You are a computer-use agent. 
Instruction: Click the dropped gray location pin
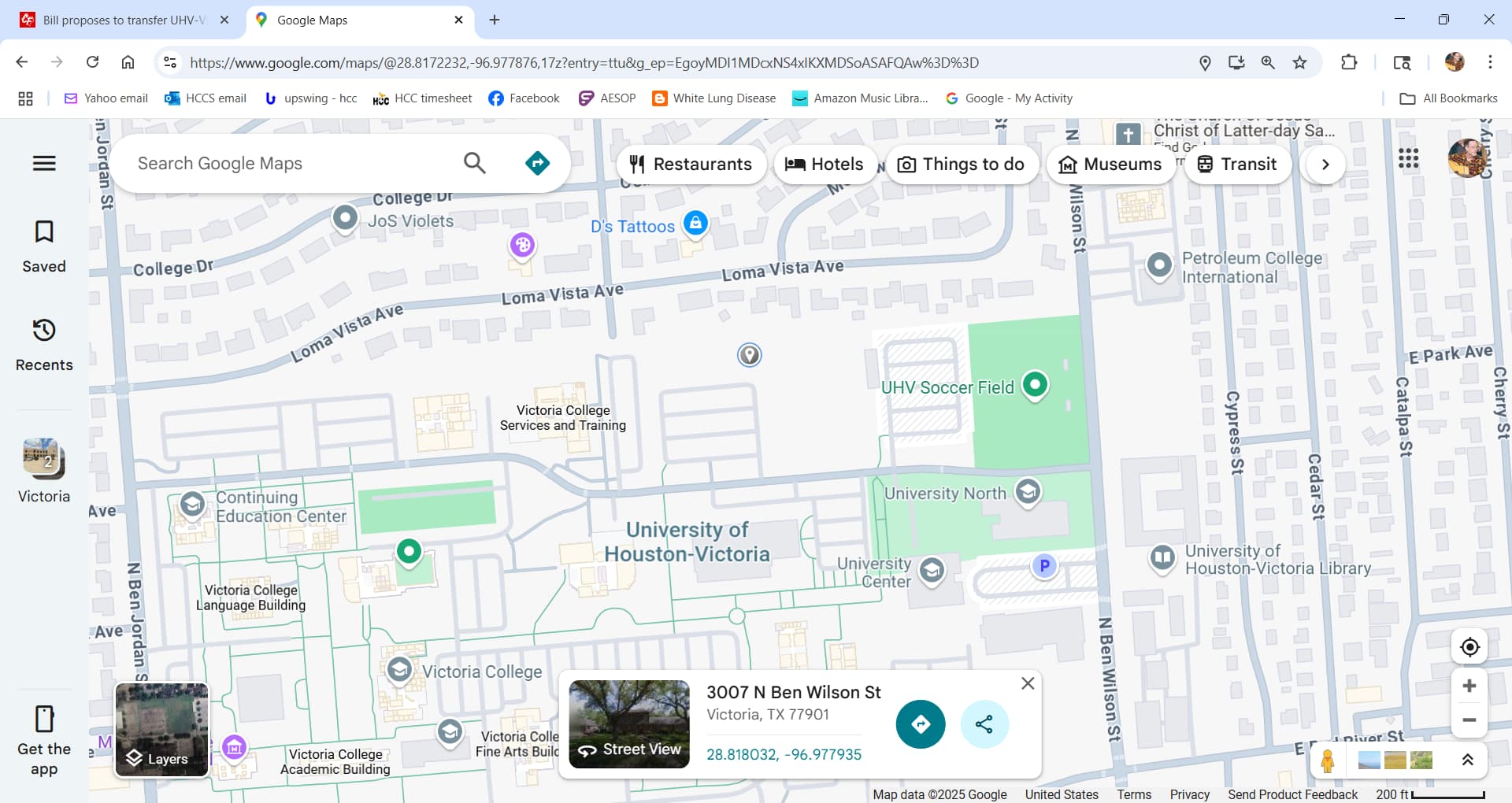pos(749,355)
